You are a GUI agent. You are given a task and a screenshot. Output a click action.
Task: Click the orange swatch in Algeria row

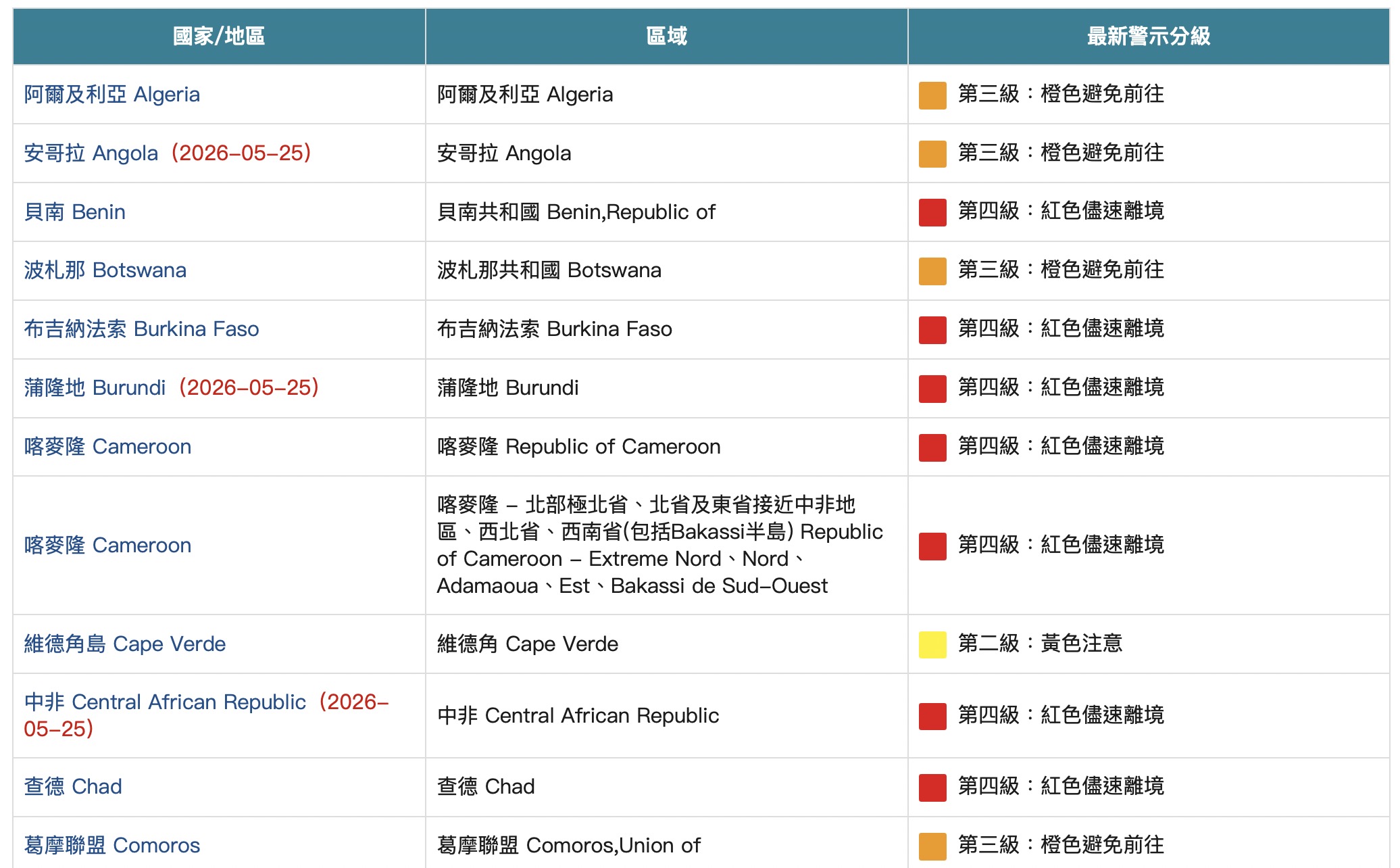(932, 95)
